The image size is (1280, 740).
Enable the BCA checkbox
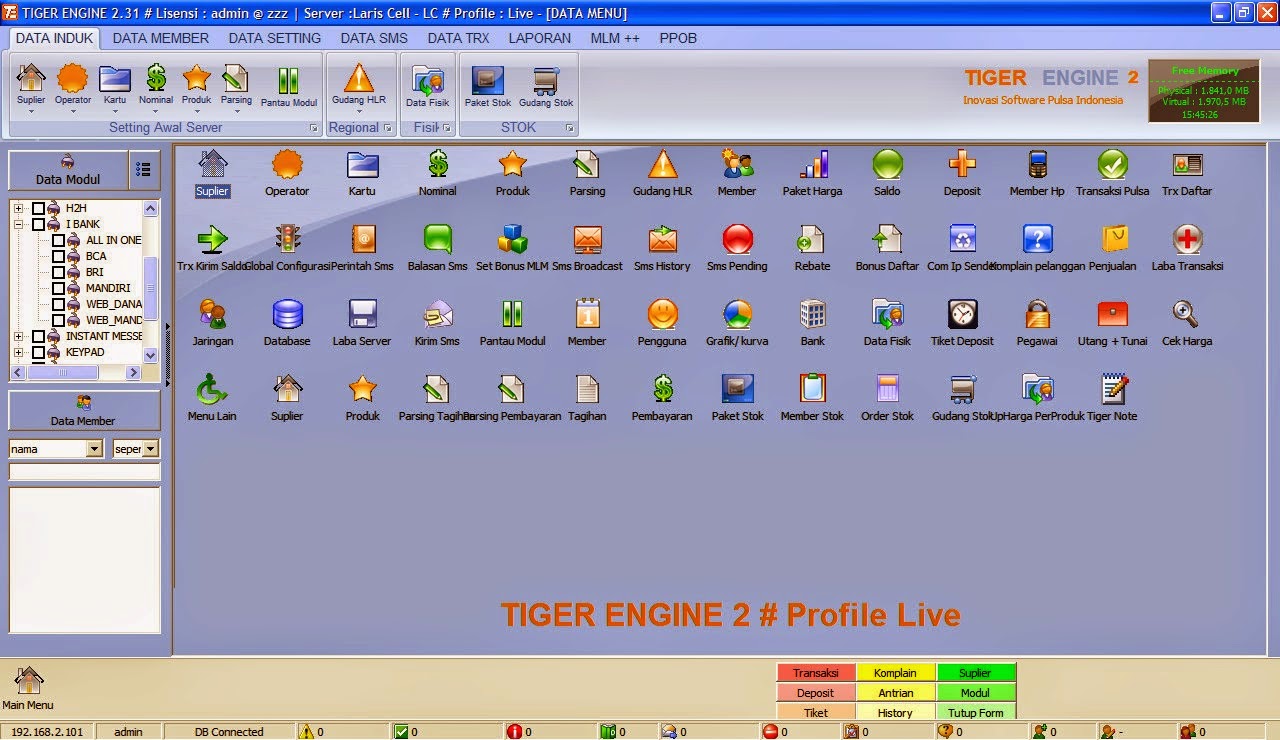(58, 256)
